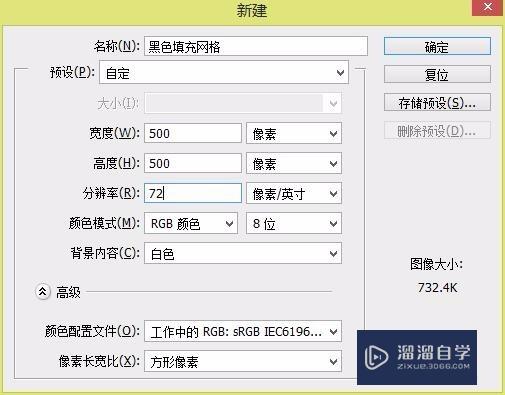Close the 新建 dialog with the X button
The width and height of the screenshot is (505, 395).
coord(488,7)
